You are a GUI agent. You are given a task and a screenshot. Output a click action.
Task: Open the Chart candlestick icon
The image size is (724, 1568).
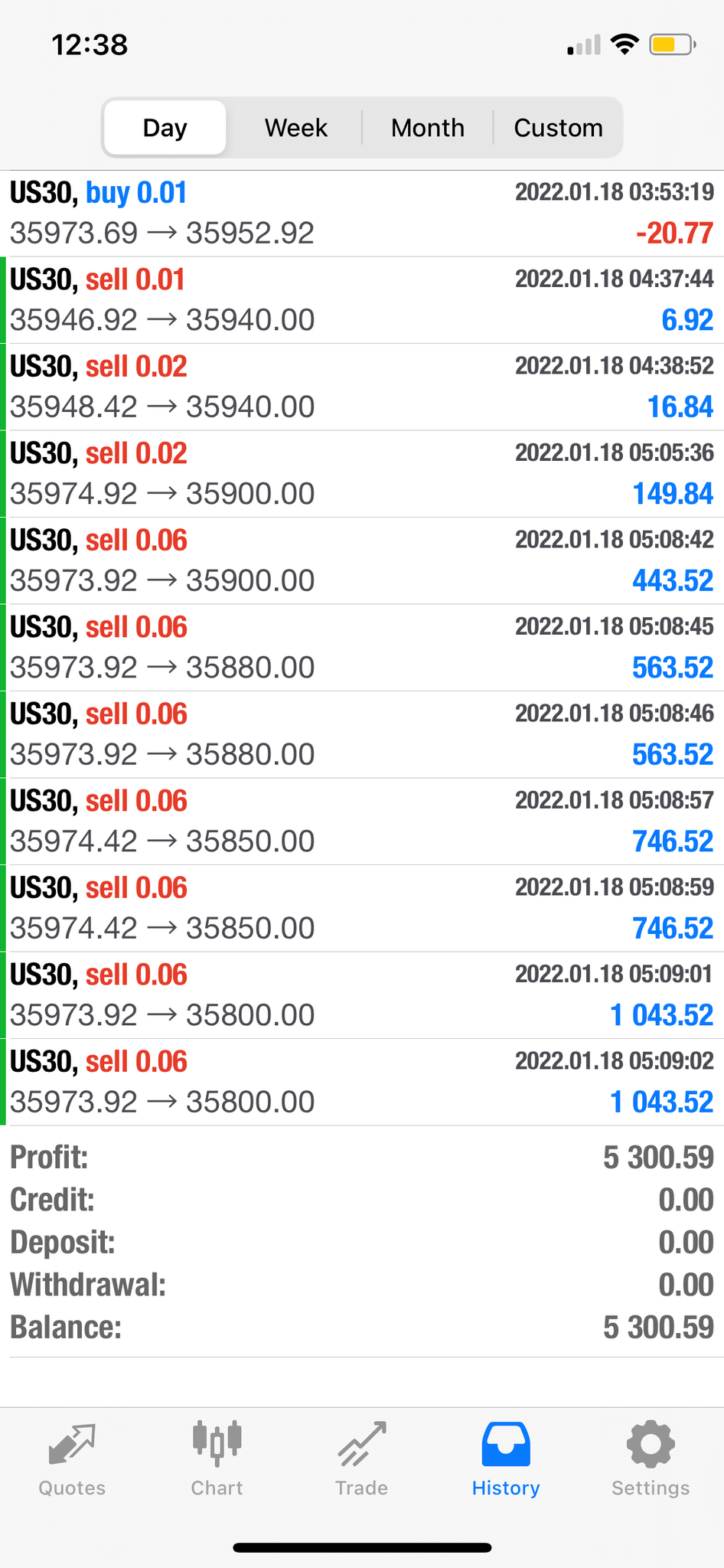point(217,1445)
